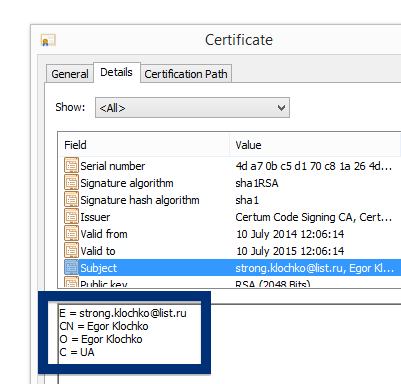Click the Signature hash algorithm row icon
This screenshot has height=384, width=401.
coord(71,200)
